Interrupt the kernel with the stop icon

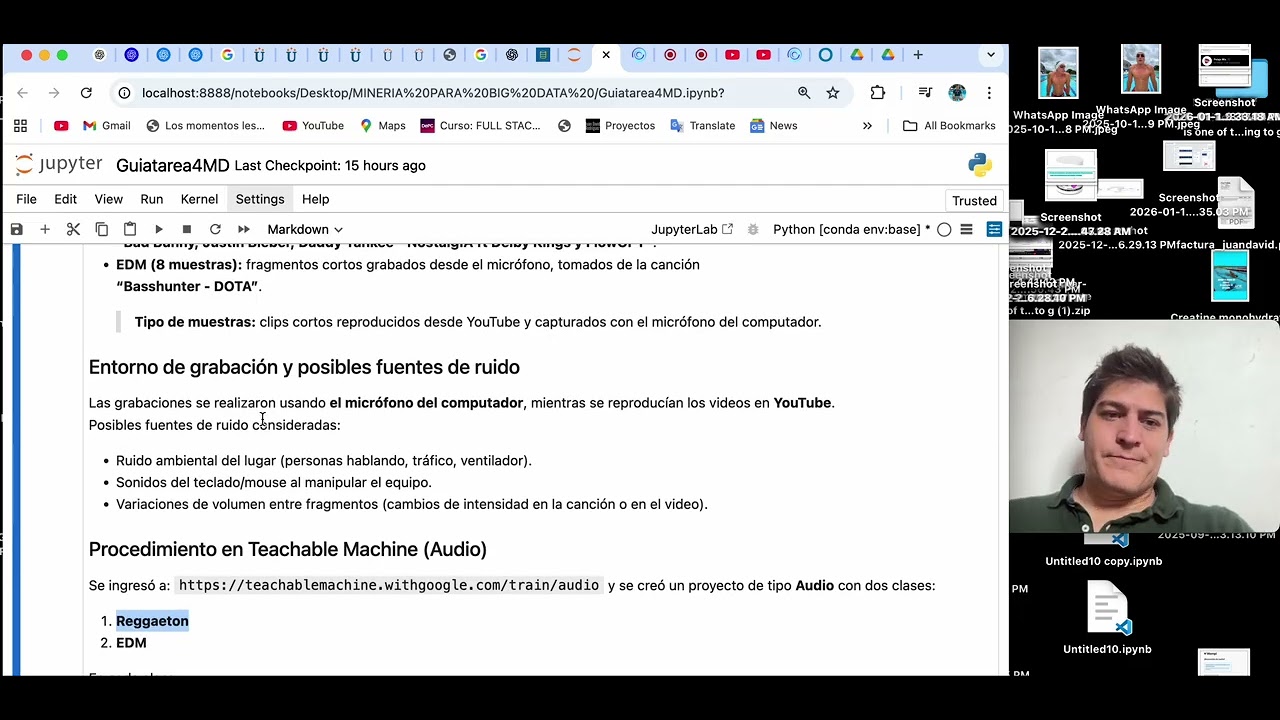click(x=186, y=229)
